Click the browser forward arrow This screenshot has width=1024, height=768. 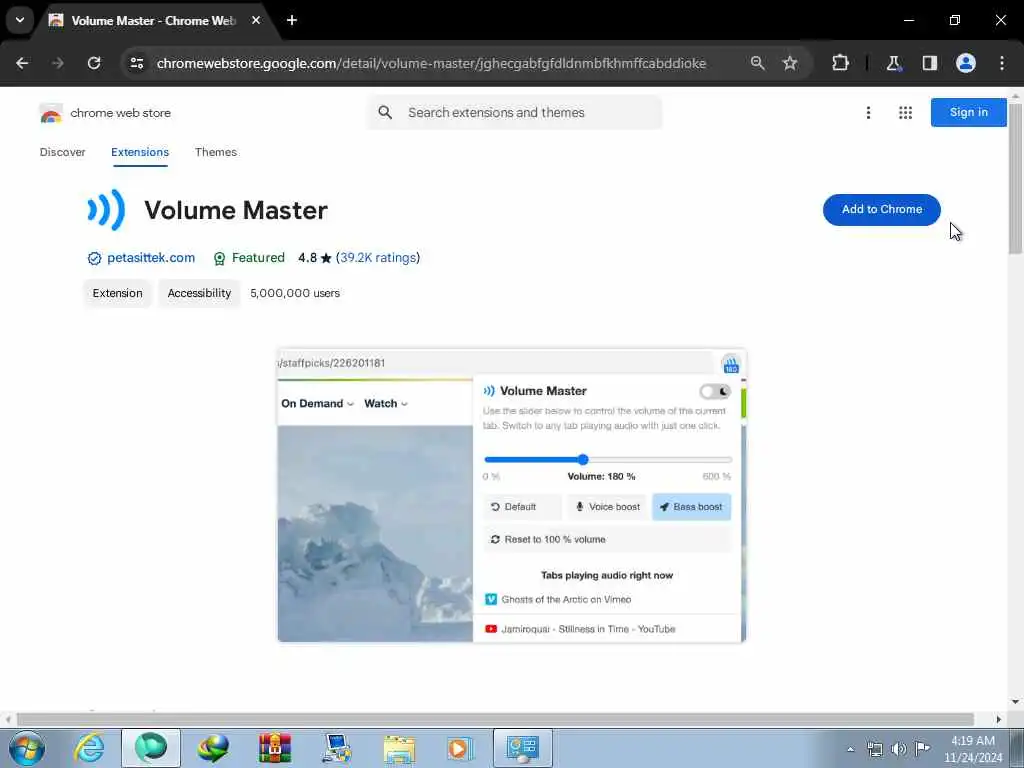point(58,63)
